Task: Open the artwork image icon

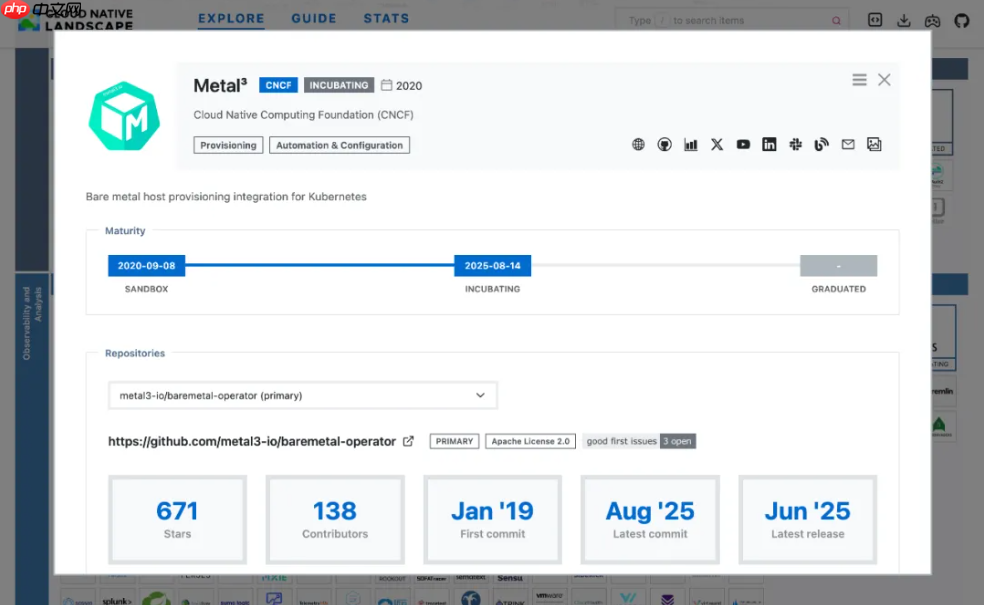Action: coord(874,145)
